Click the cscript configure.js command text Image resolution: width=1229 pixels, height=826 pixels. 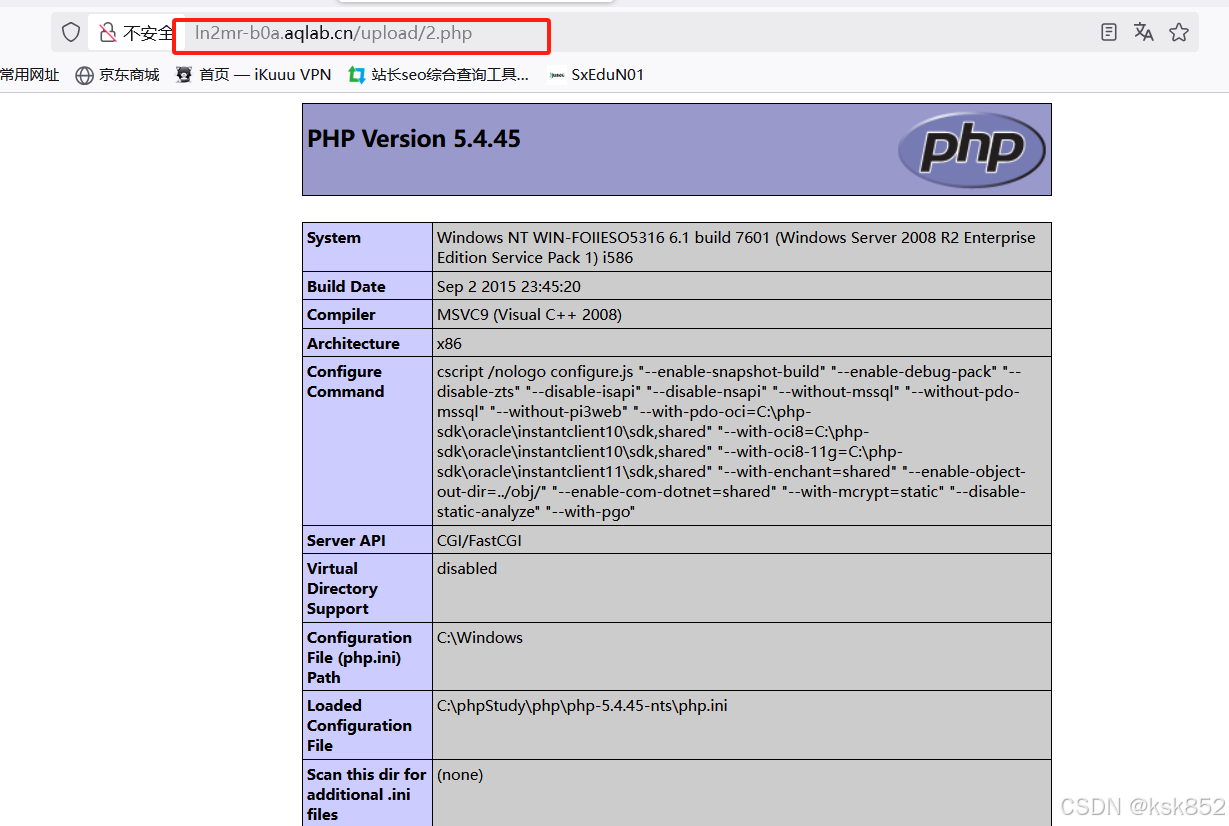732,441
